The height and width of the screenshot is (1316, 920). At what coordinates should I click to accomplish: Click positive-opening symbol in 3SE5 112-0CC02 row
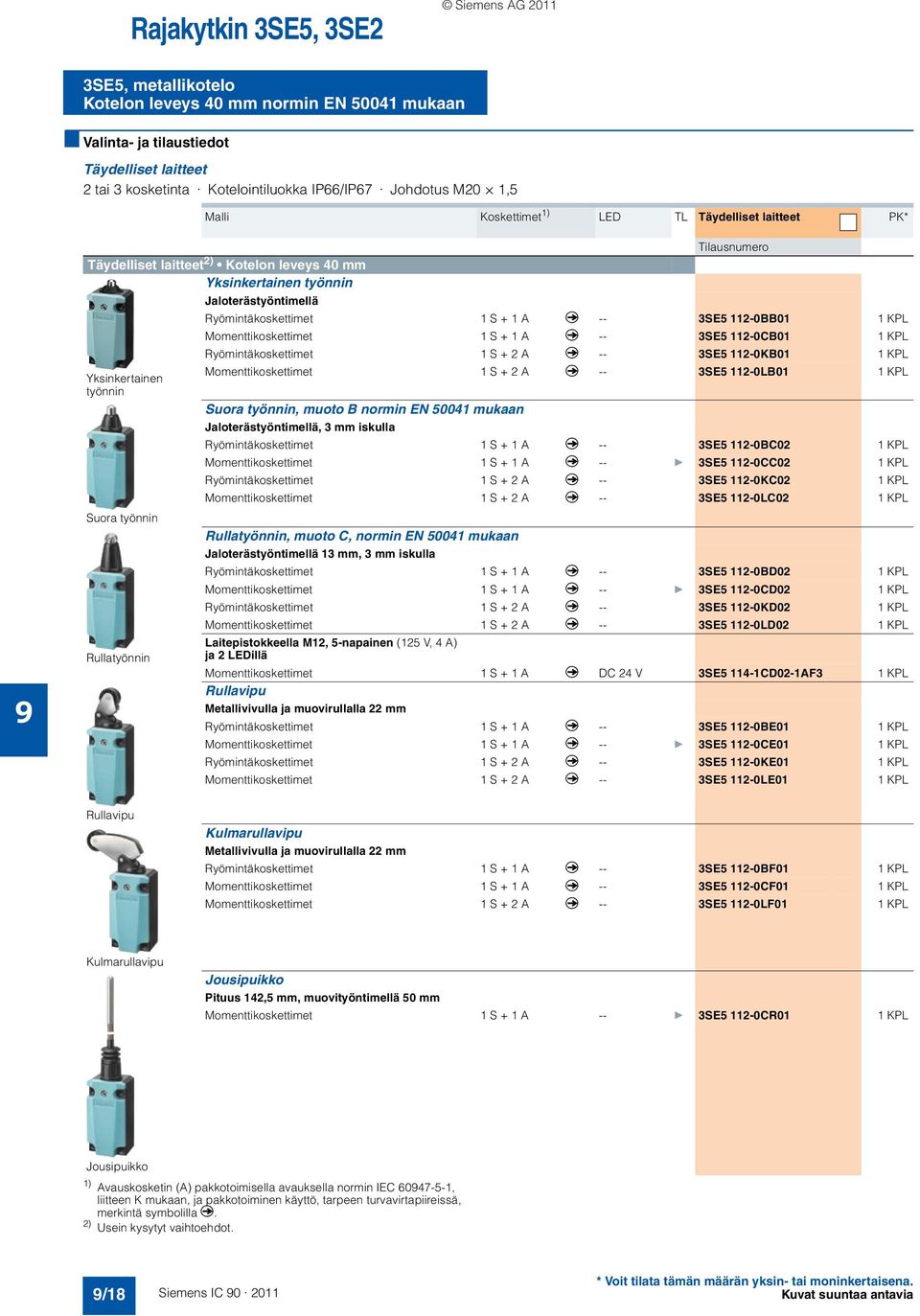tap(572, 462)
